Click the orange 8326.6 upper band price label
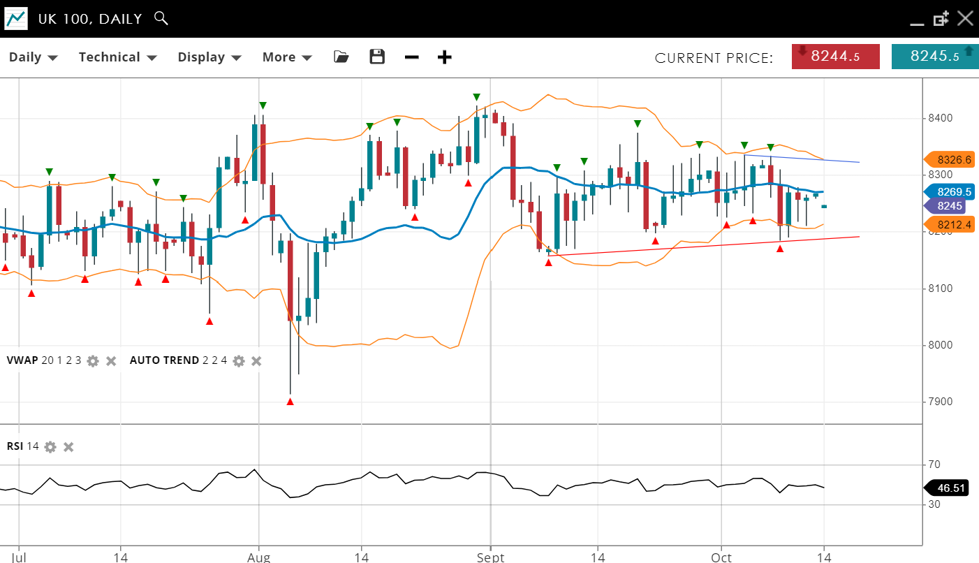 pyautogui.click(x=952, y=159)
